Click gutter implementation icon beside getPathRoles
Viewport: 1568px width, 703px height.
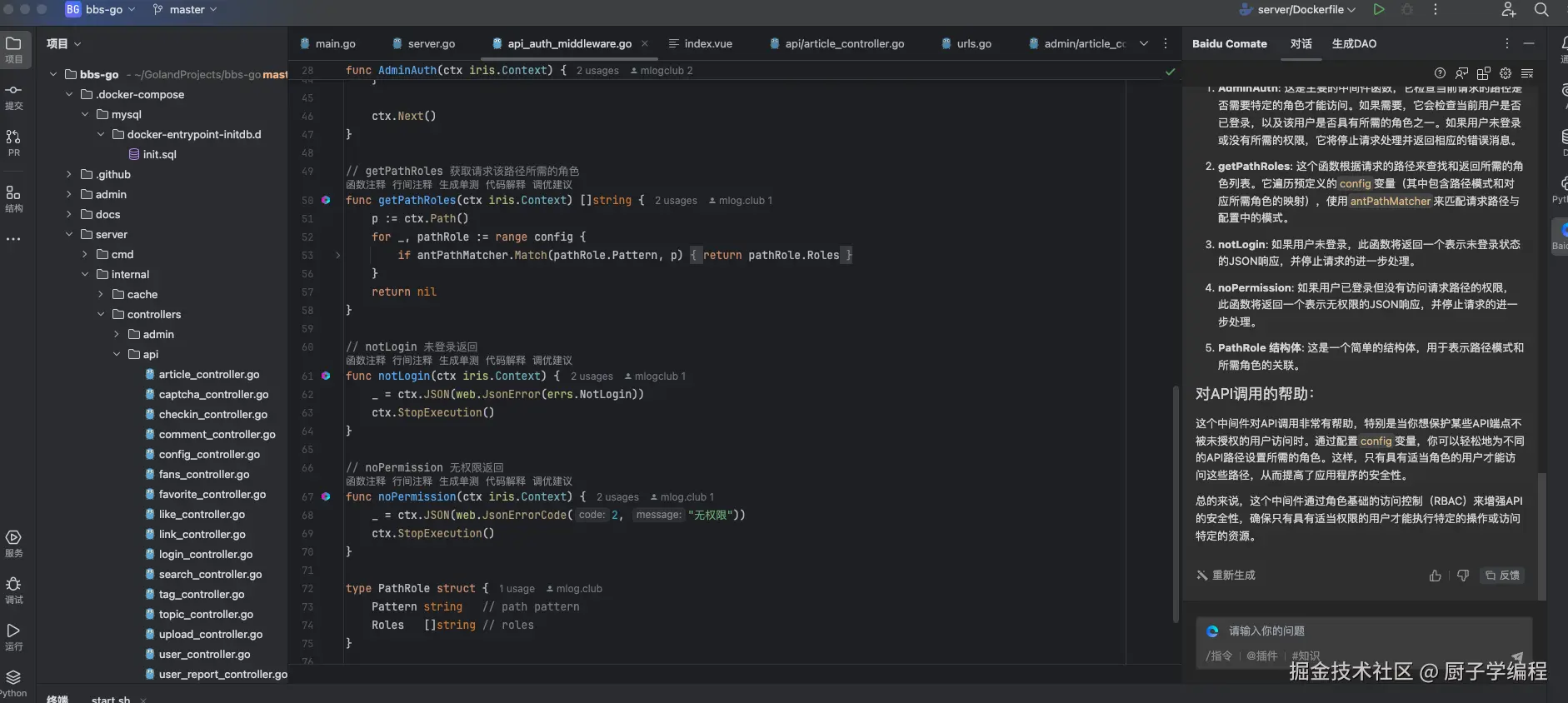[x=326, y=200]
